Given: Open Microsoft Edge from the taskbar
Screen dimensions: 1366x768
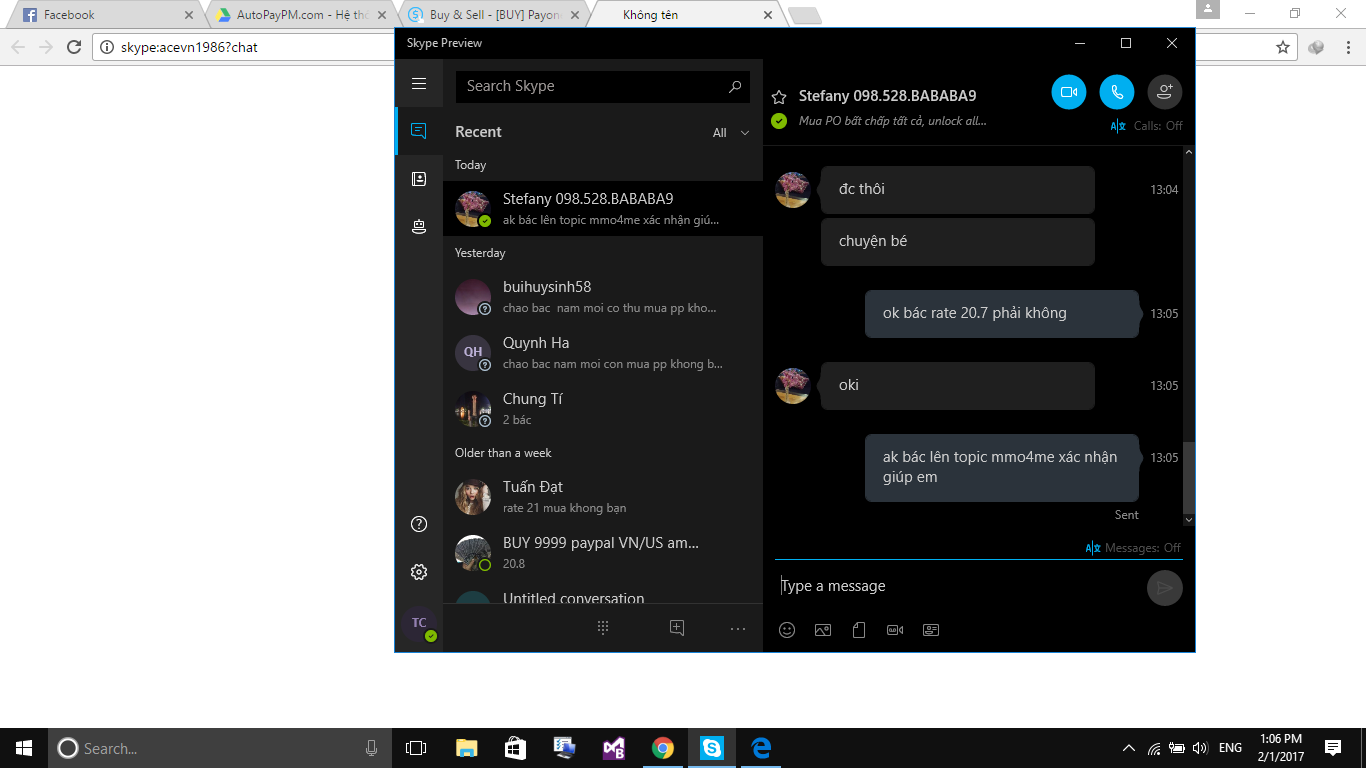Looking at the screenshot, I should 761,748.
